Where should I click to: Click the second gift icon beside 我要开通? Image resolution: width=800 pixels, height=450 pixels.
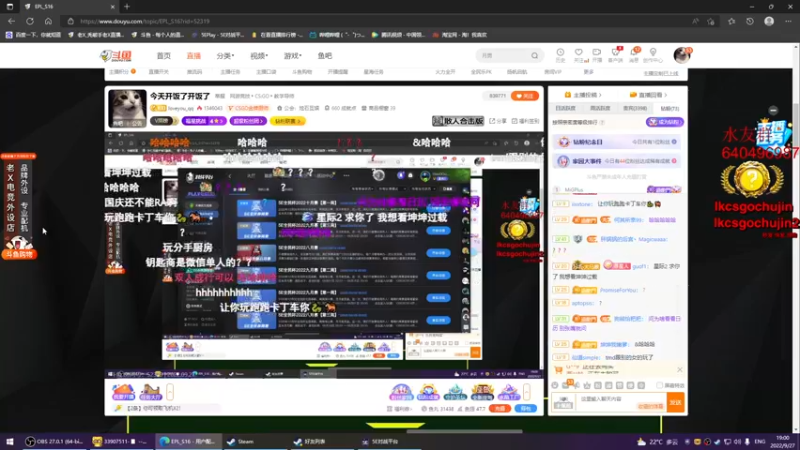(x=151, y=392)
